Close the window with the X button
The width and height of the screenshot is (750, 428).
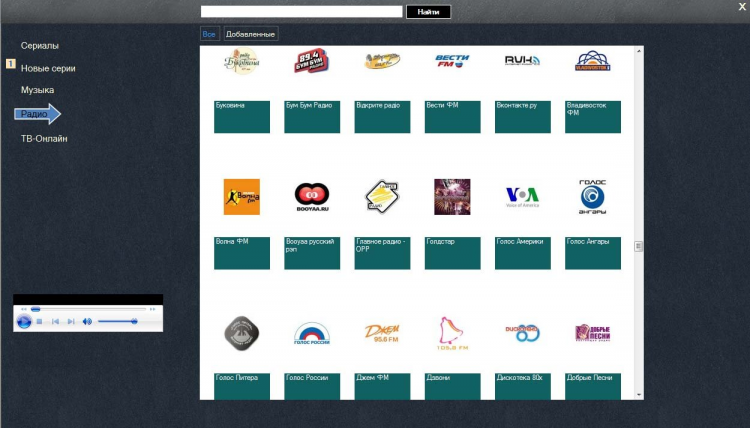click(x=742, y=6)
